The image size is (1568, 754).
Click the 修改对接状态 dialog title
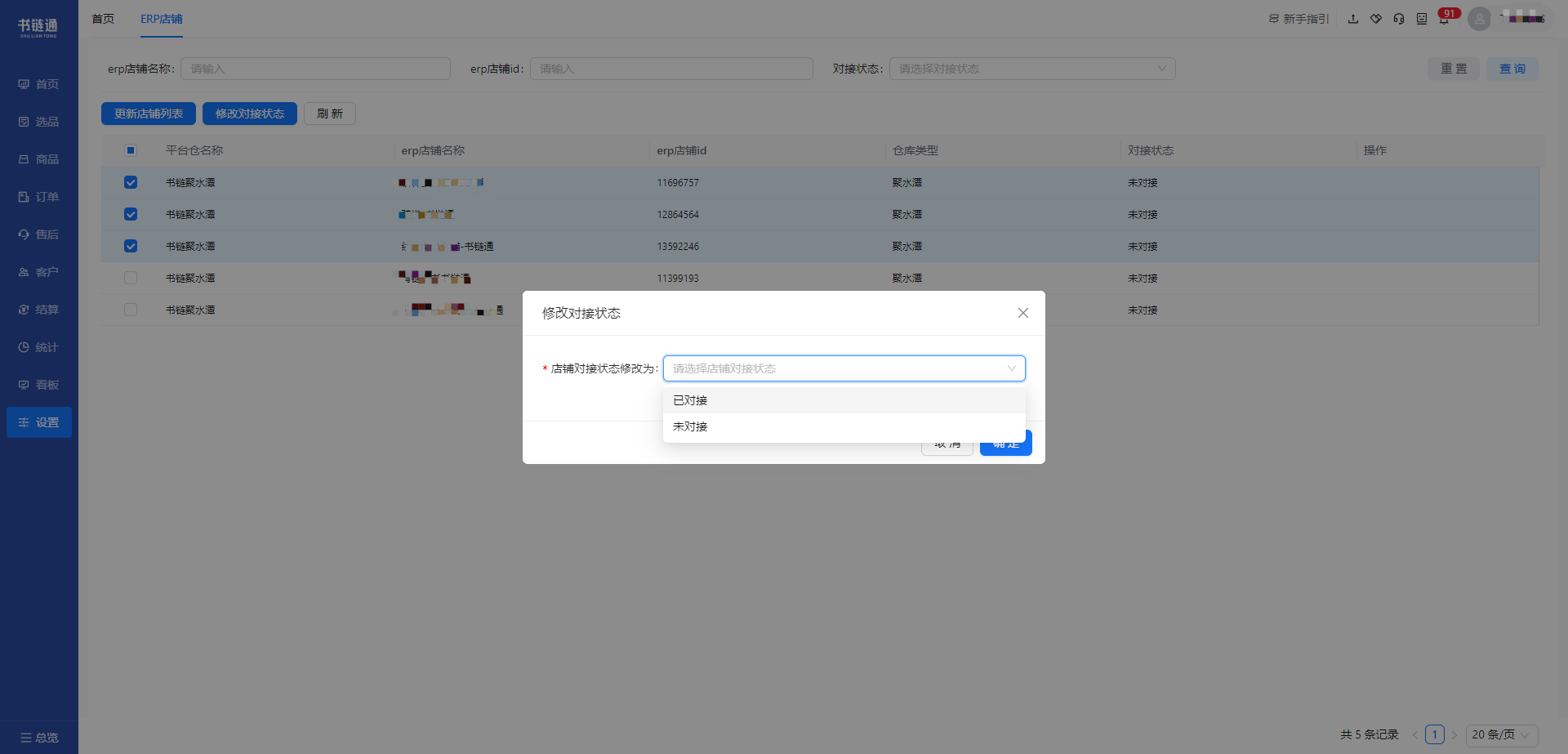click(581, 313)
